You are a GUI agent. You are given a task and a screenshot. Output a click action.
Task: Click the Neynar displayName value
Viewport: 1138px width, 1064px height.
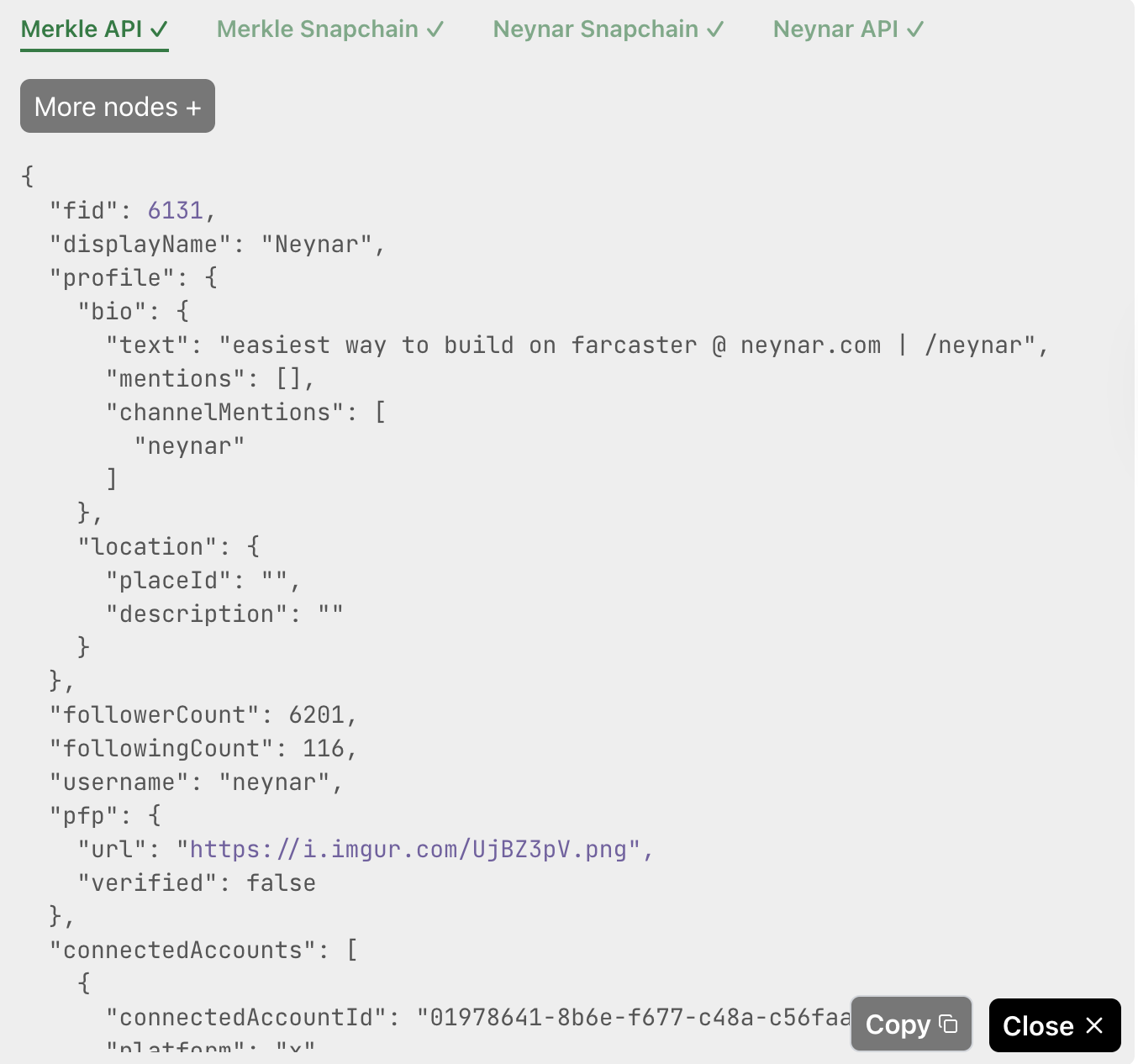(x=316, y=245)
